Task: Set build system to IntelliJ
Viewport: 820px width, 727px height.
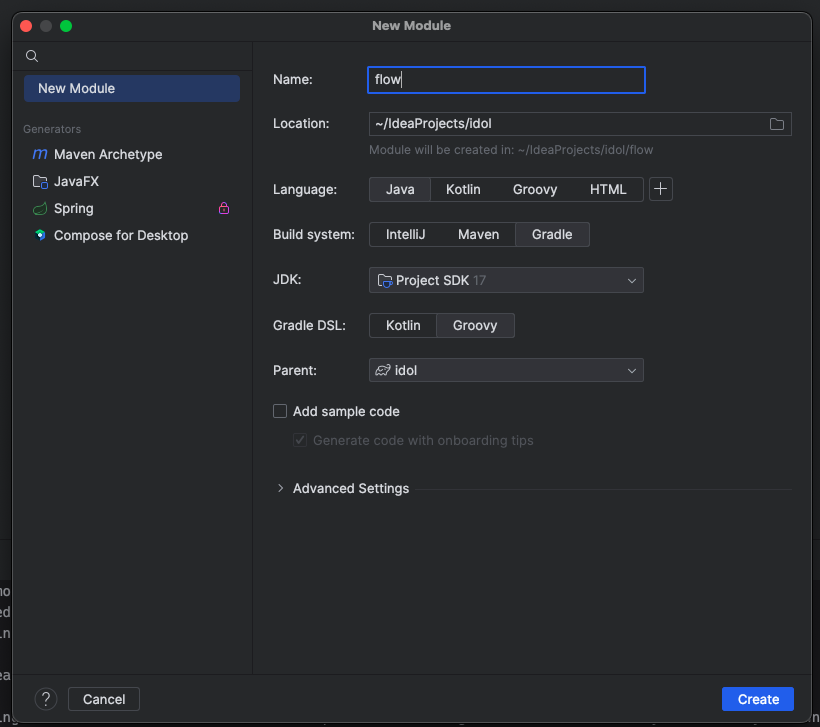Action: [405, 234]
